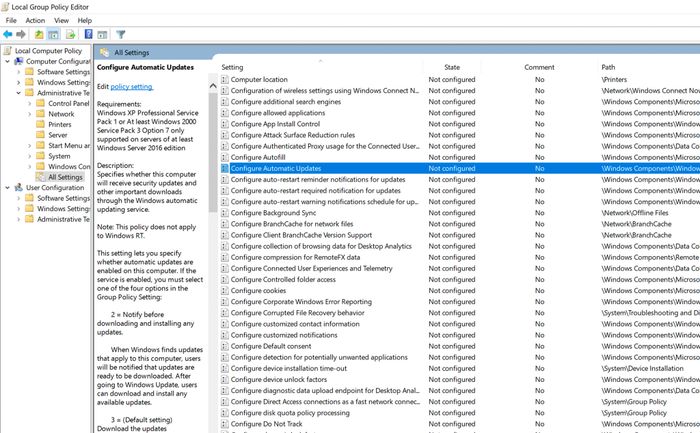The image size is (700, 433).
Task: Expand the System folder arrow in the tree
Action: point(28,156)
